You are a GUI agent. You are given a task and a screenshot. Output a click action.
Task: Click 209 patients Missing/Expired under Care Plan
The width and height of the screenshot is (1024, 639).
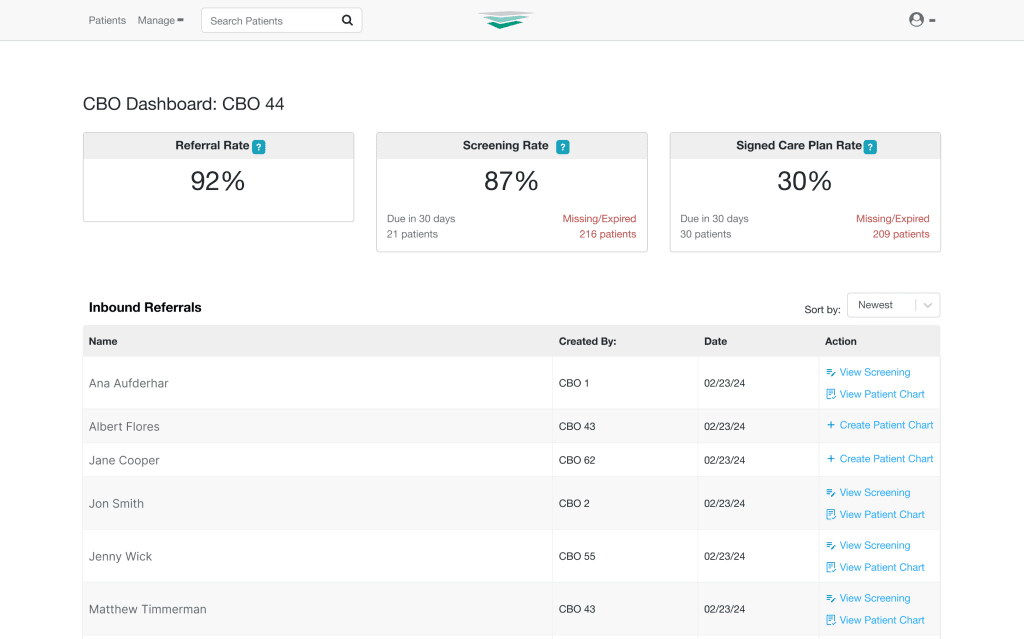(x=900, y=234)
